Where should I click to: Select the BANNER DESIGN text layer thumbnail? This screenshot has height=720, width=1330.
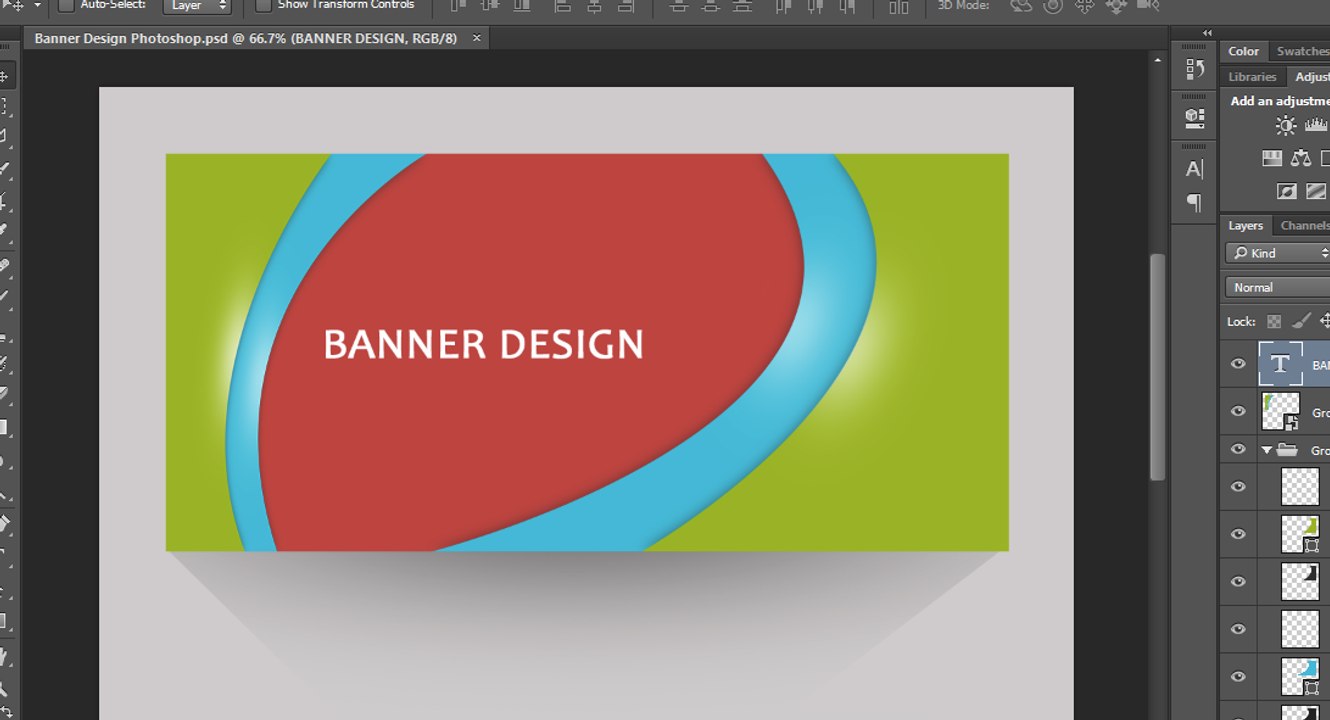coord(1280,364)
